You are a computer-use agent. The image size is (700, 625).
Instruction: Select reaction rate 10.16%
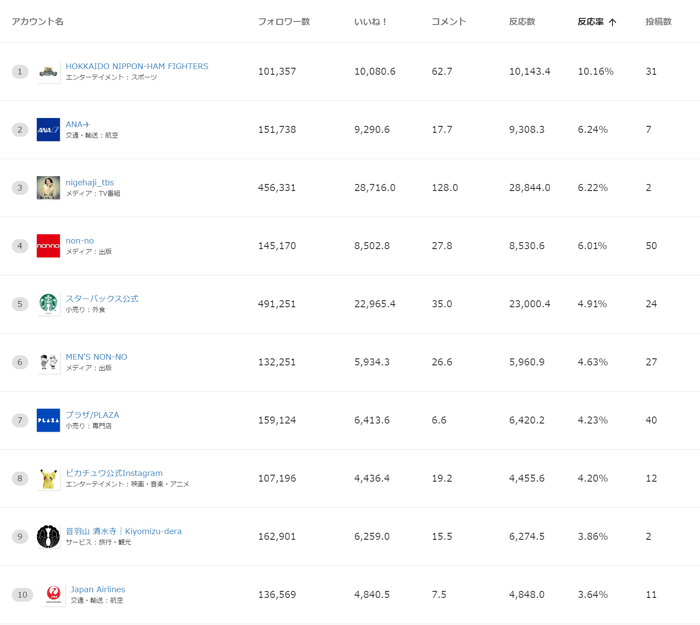click(x=596, y=71)
